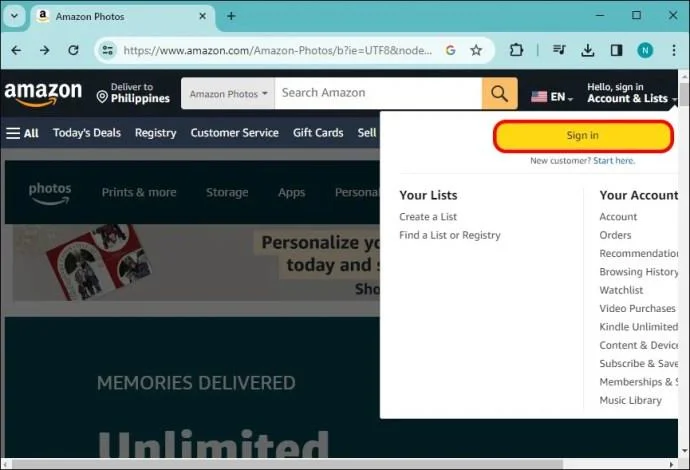690x470 pixels.
Task: Open Content & Devices link
Action: (x=639, y=345)
